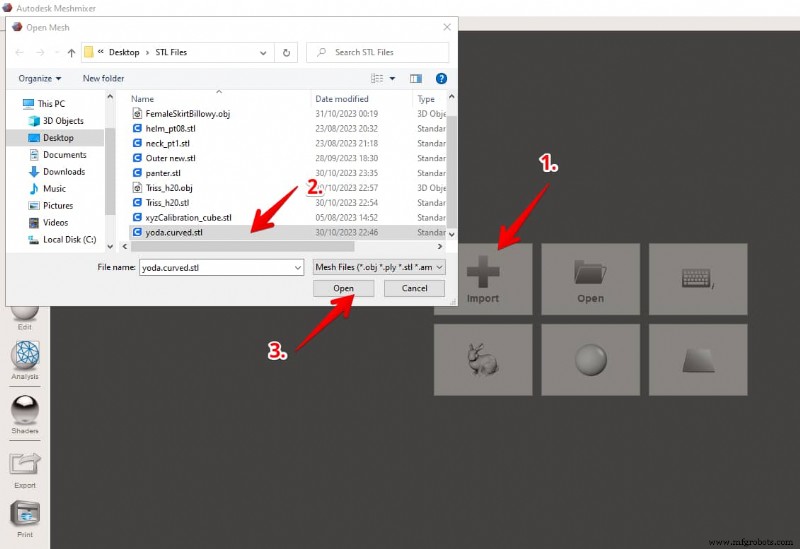The width and height of the screenshot is (800, 549).
Task: Open the Edit tool in sidebar
Action: [24, 318]
